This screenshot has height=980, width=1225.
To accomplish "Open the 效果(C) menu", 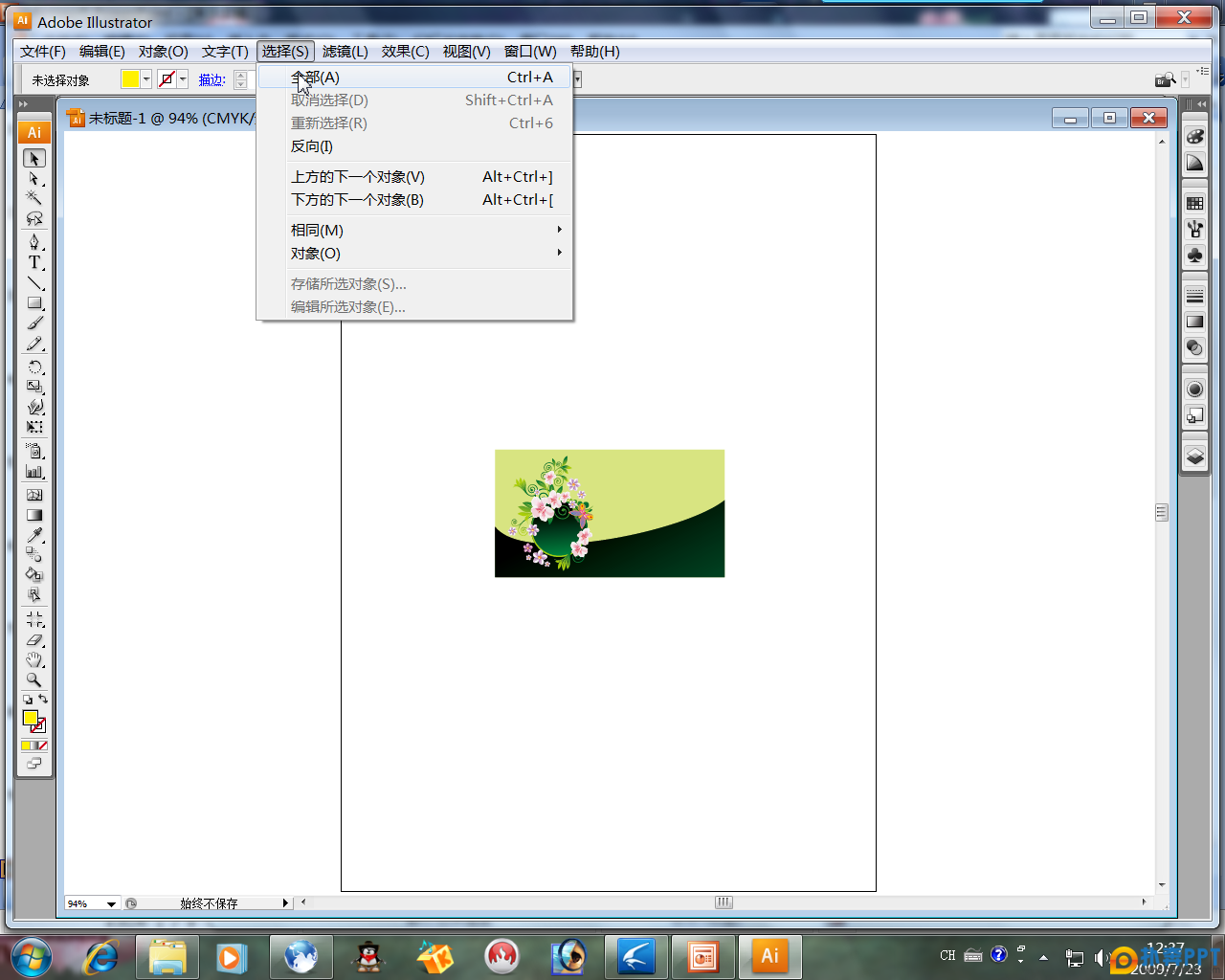I will click(406, 52).
